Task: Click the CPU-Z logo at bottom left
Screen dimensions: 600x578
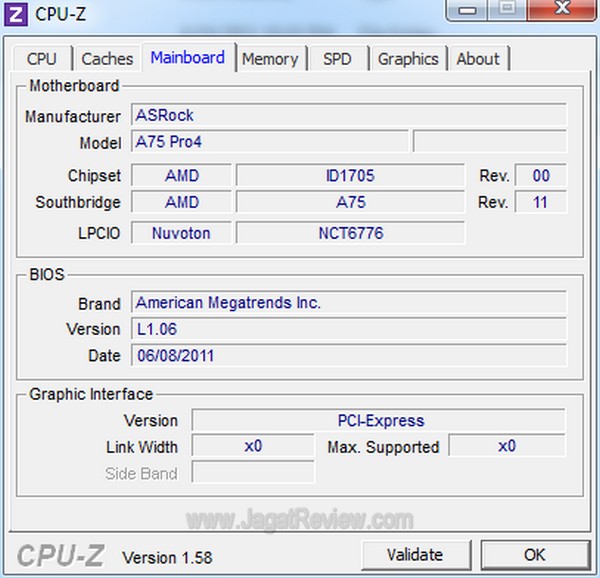Action: pos(60,555)
